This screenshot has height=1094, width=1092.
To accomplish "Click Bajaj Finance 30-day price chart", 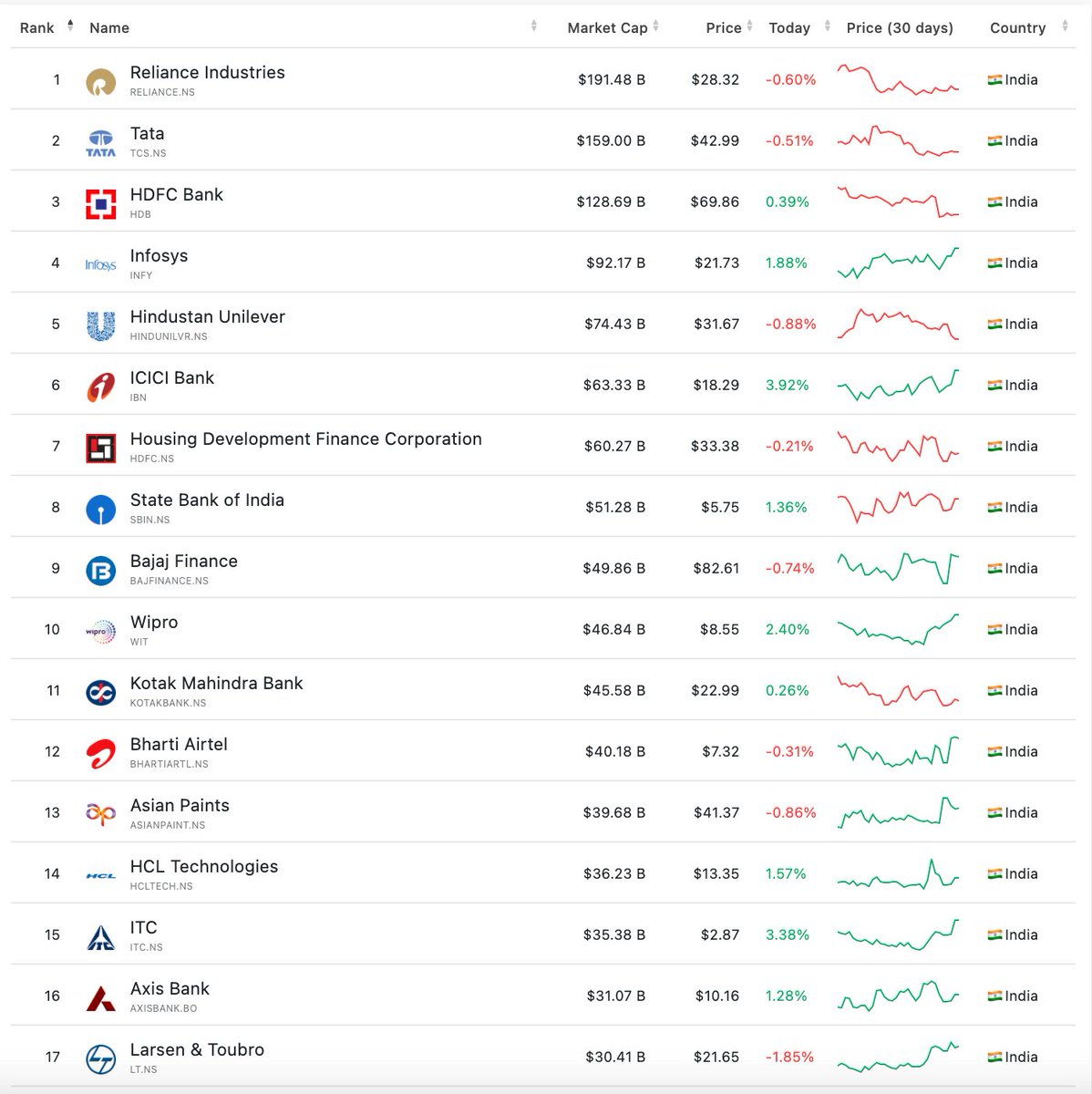I will click(x=898, y=568).
